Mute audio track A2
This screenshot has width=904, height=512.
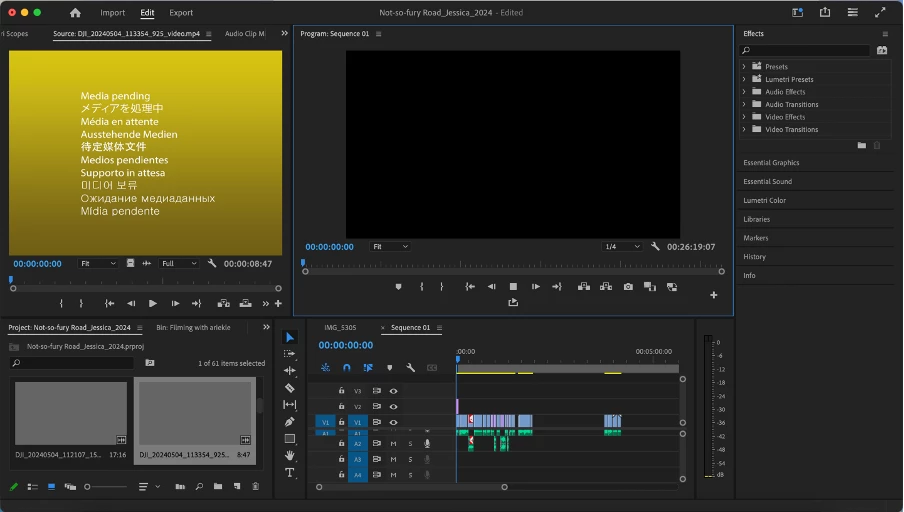pos(393,443)
